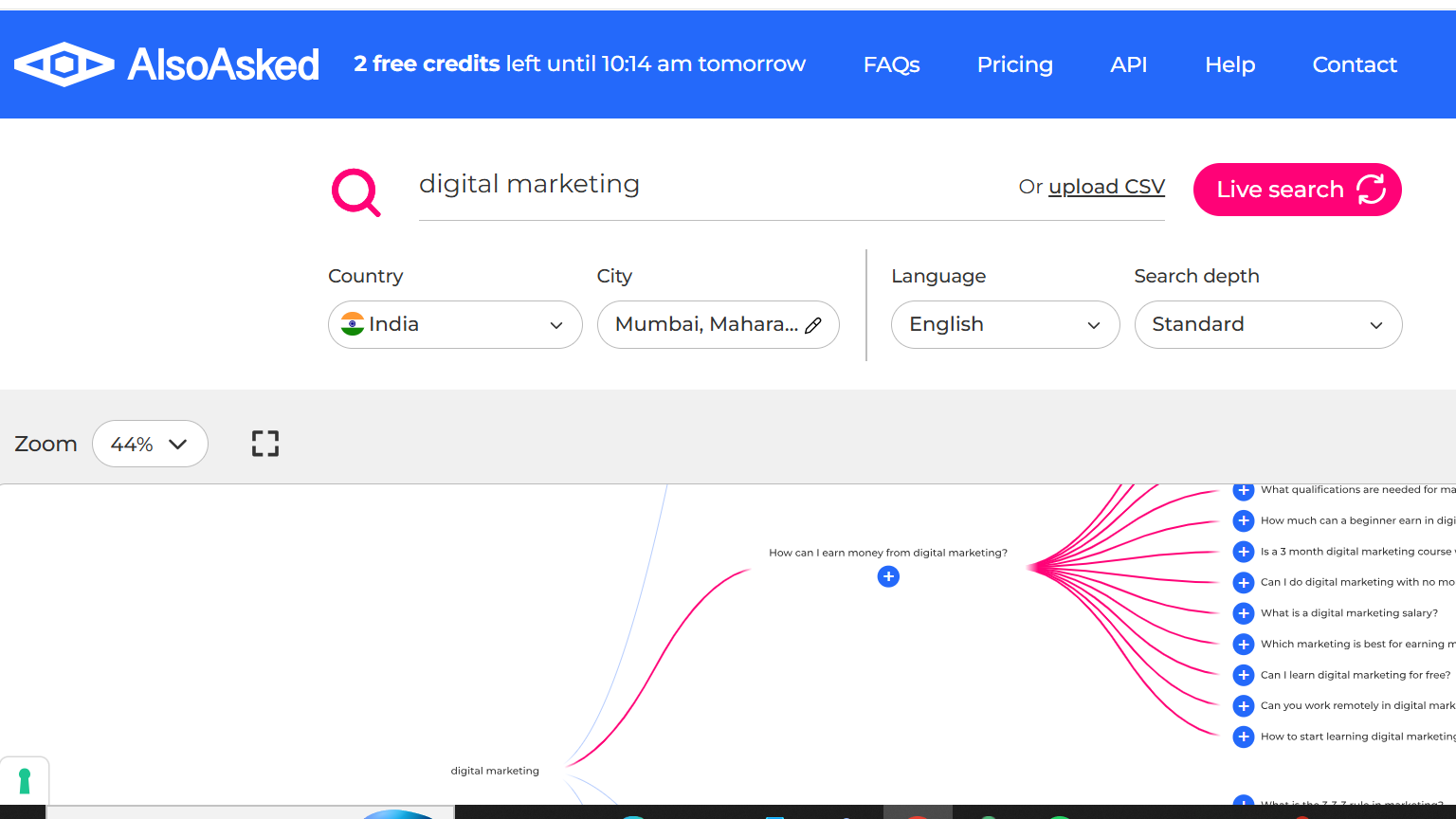Open the Country dropdown showing India
Viewport: 1456px width, 819px height.
pyautogui.click(x=455, y=324)
